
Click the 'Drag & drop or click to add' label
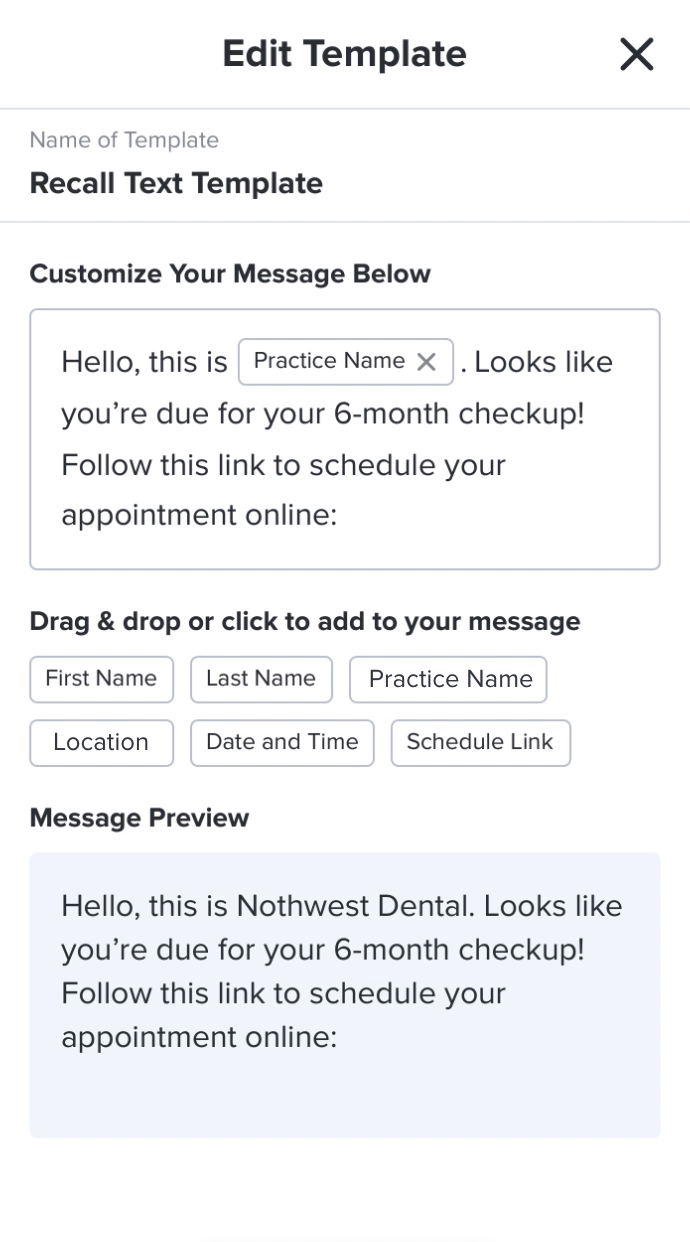304,622
